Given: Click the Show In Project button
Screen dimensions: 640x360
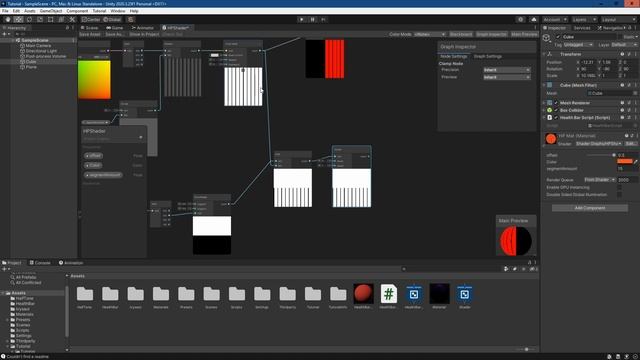Looking at the screenshot, I should [x=144, y=34].
